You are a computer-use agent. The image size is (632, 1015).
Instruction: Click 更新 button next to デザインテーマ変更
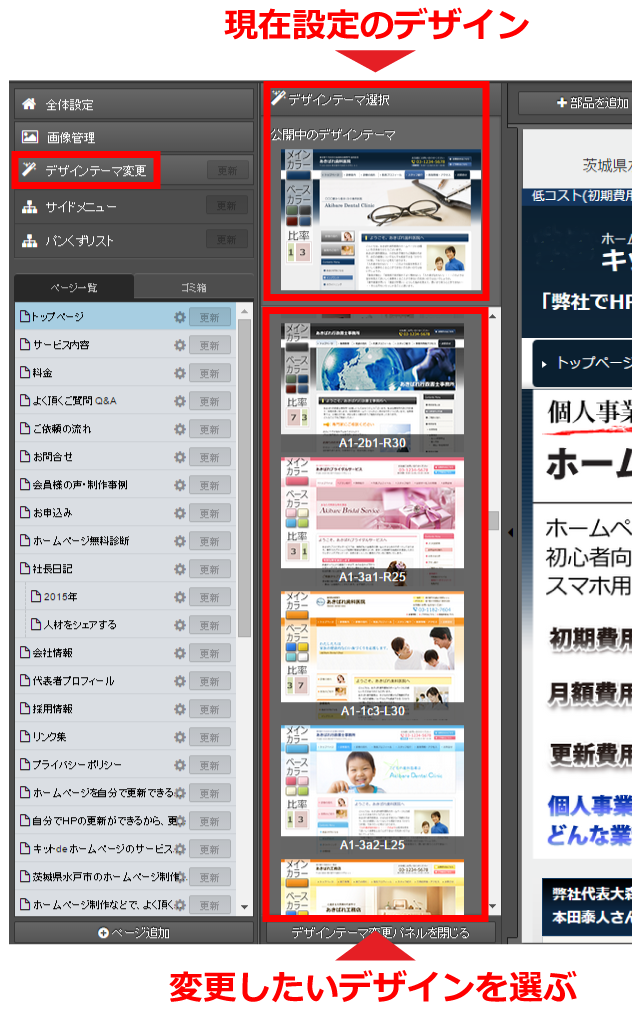227,170
